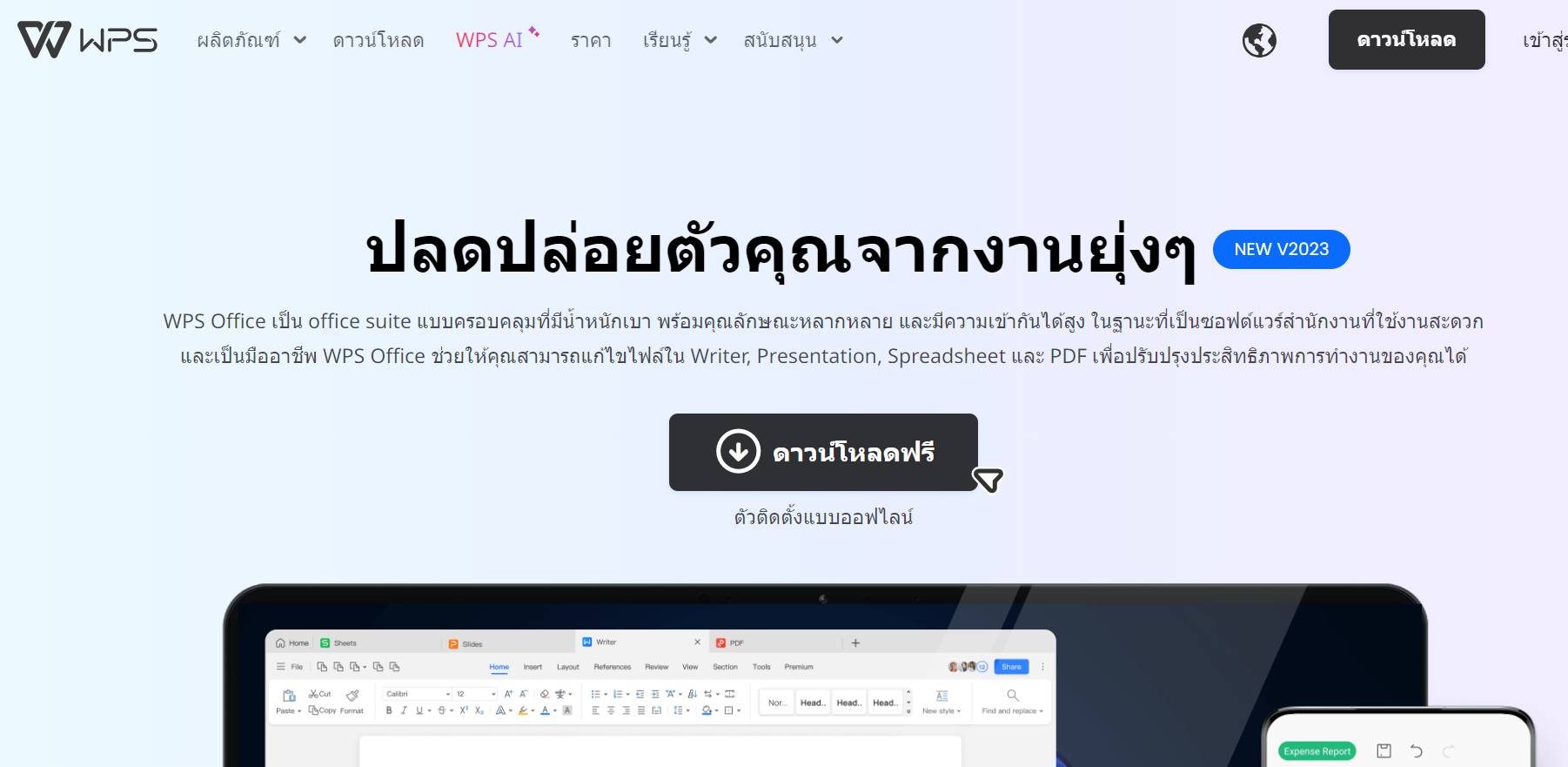Click the justify alignment icon
This screenshot has width=1568, height=767.
(641, 710)
